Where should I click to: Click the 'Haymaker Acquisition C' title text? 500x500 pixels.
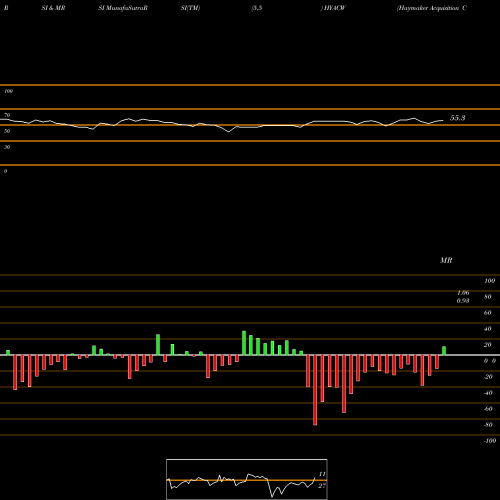click(431, 8)
